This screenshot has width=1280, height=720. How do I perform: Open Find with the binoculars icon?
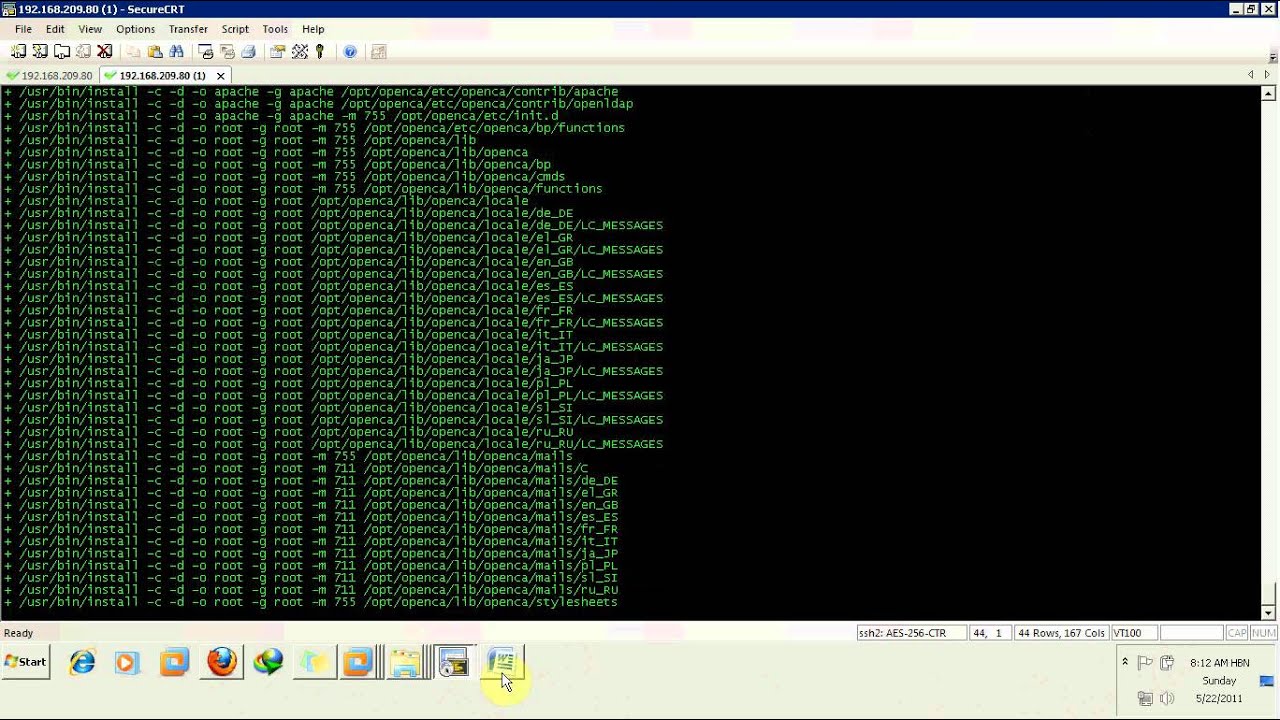pos(177,51)
